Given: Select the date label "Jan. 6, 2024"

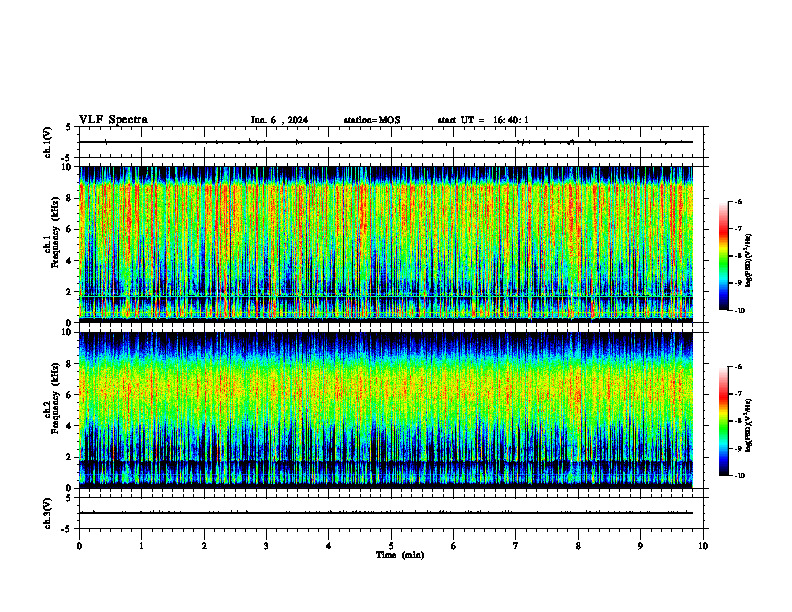Looking at the screenshot, I should click(x=279, y=120).
